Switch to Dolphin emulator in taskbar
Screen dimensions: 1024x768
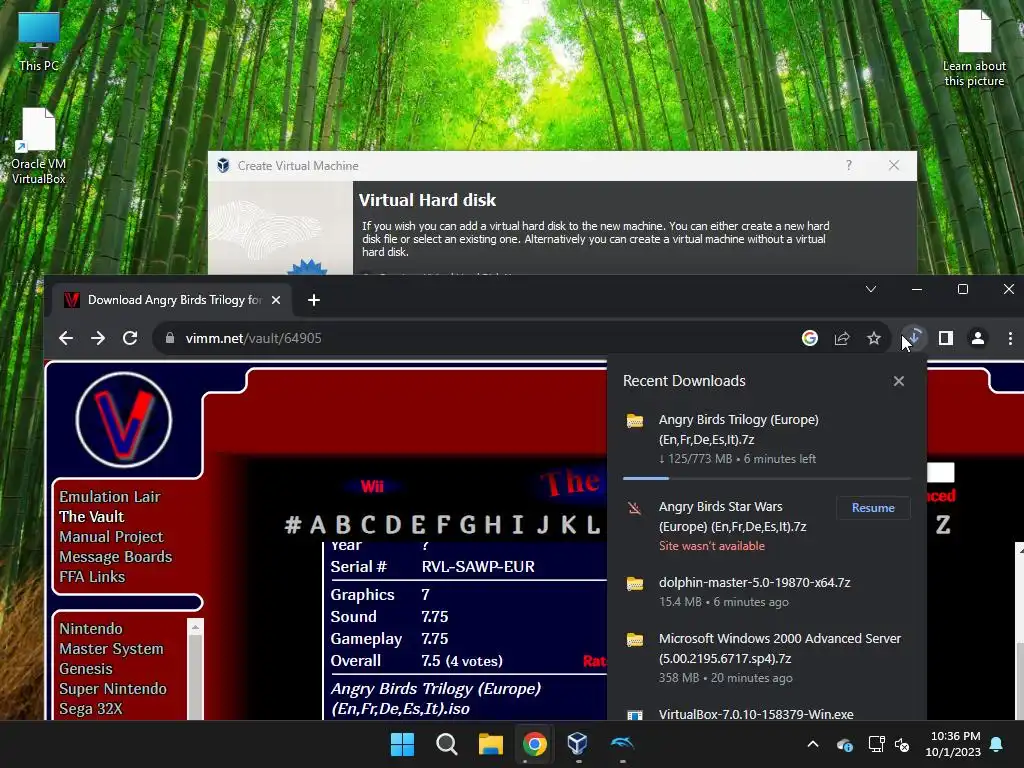(x=622, y=744)
